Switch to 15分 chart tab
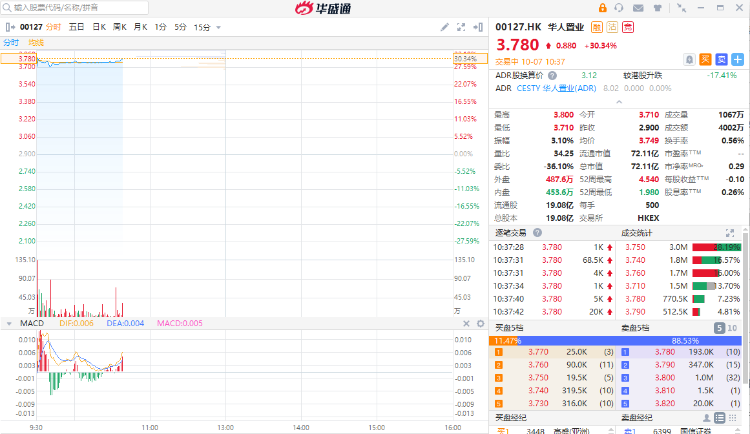The width and height of the screenshot is (750, 434). pyautogui.click(x=202, y=27)
